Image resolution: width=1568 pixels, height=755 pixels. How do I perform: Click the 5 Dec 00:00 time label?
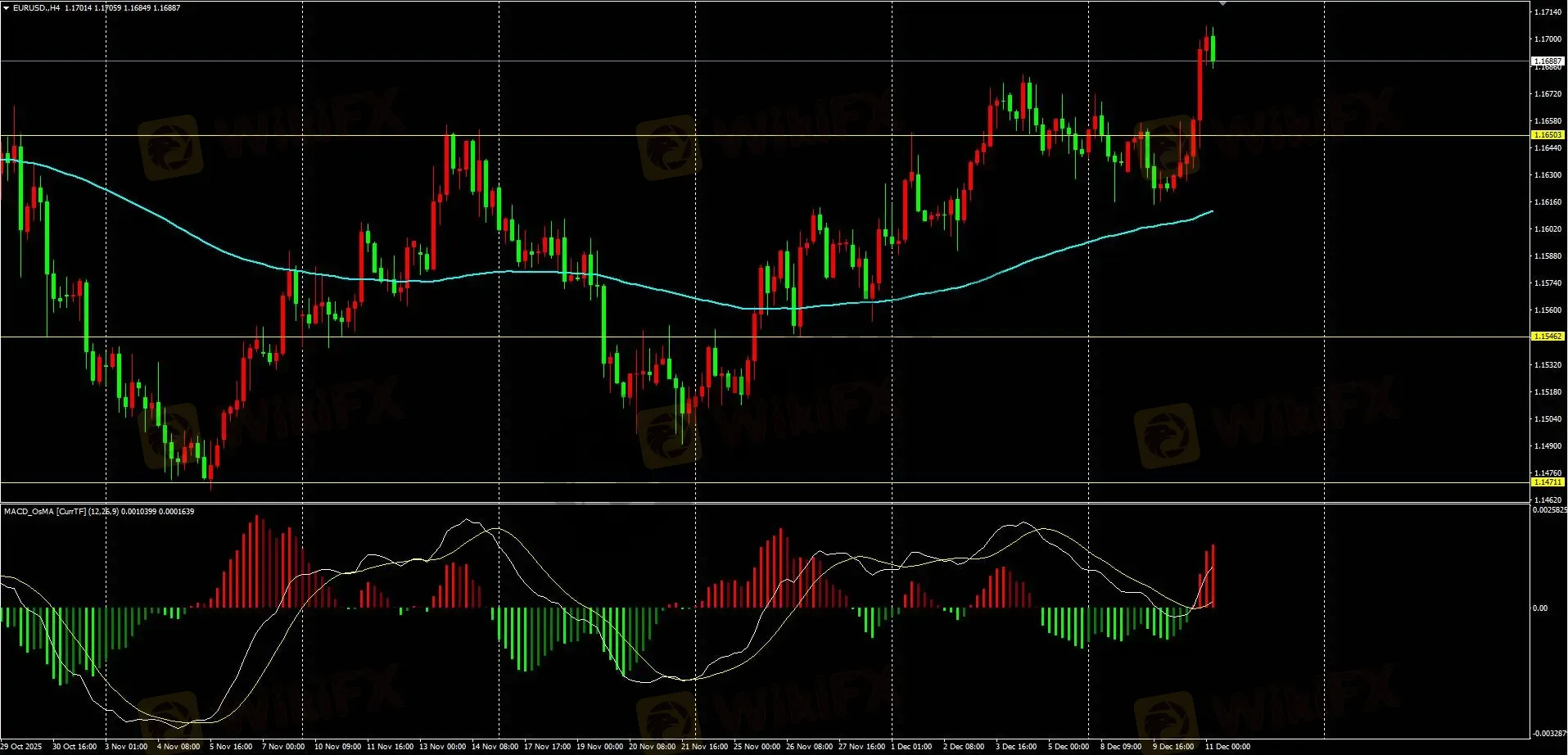point(1069,747)
